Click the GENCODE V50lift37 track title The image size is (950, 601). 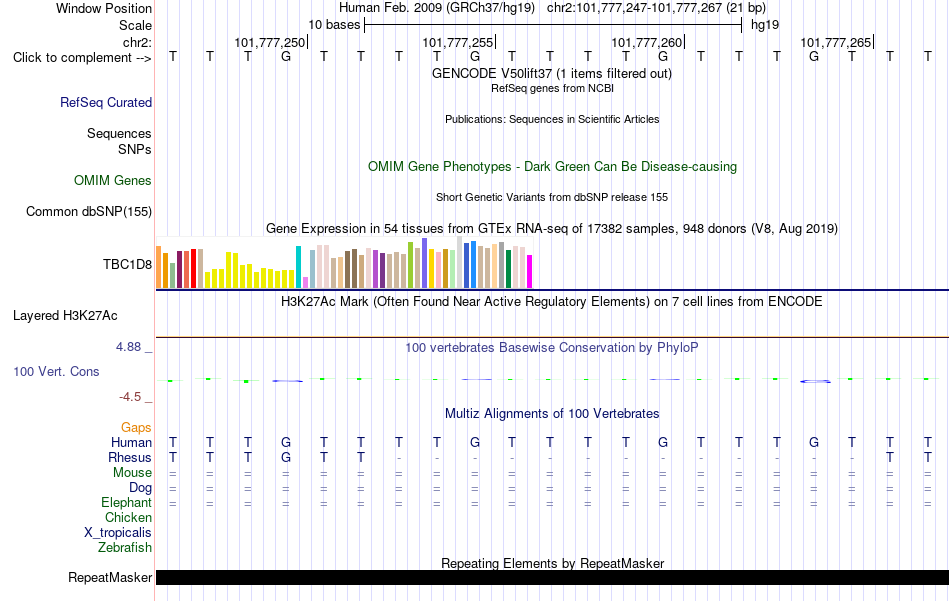(552, 73)
